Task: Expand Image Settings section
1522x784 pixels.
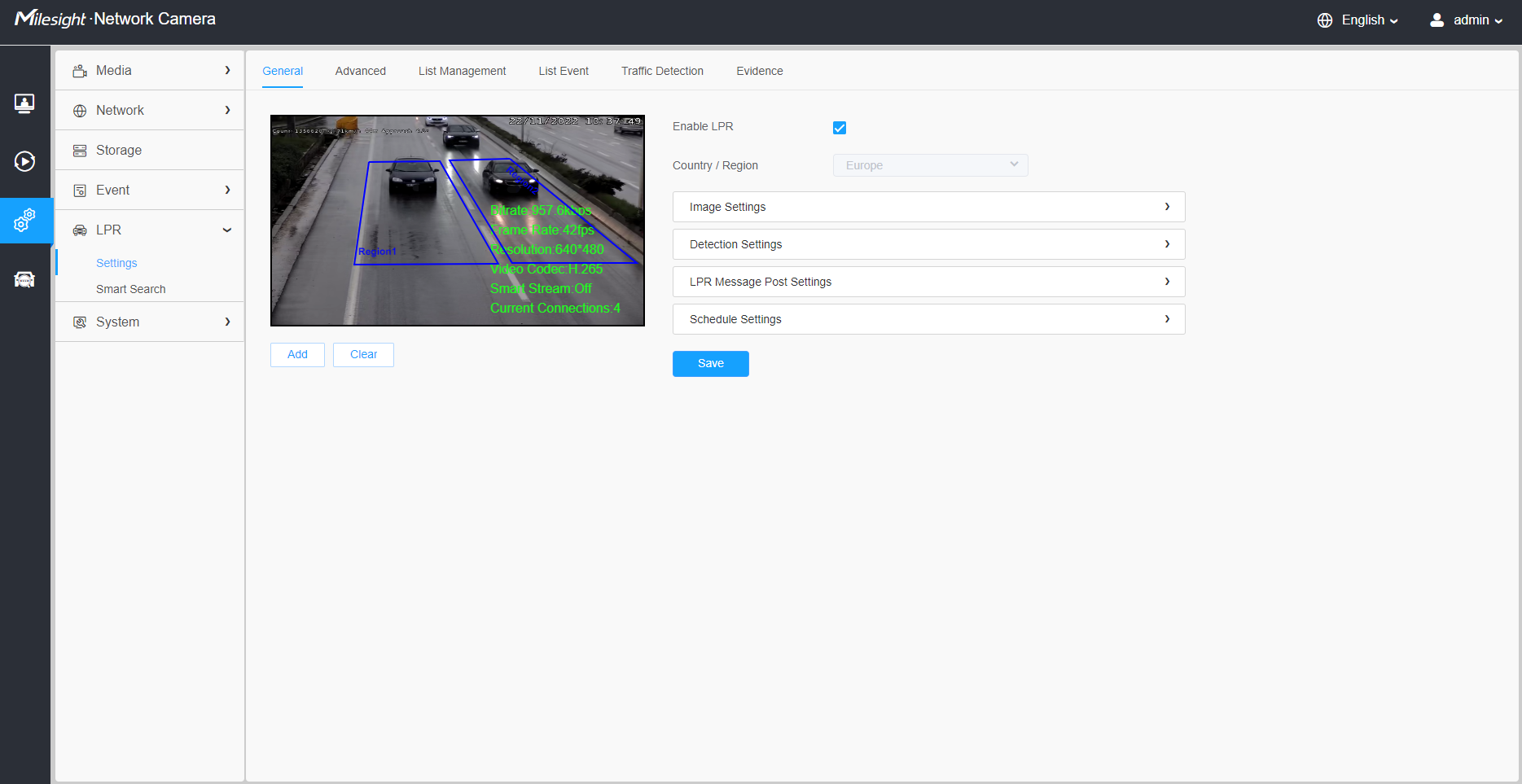Action: pos(929,207)
